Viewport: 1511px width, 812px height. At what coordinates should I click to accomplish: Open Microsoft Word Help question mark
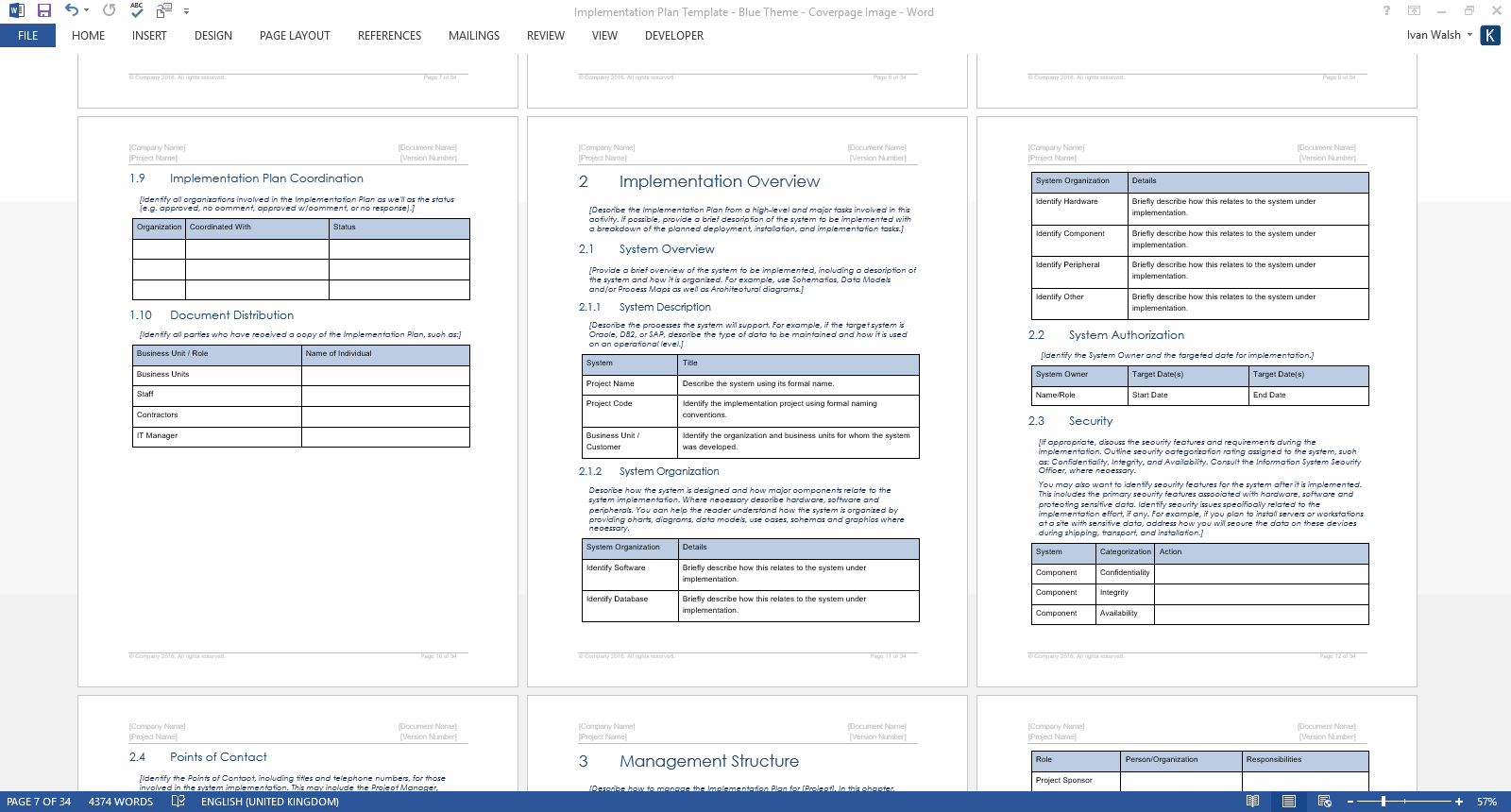(x=1386, y=11)
